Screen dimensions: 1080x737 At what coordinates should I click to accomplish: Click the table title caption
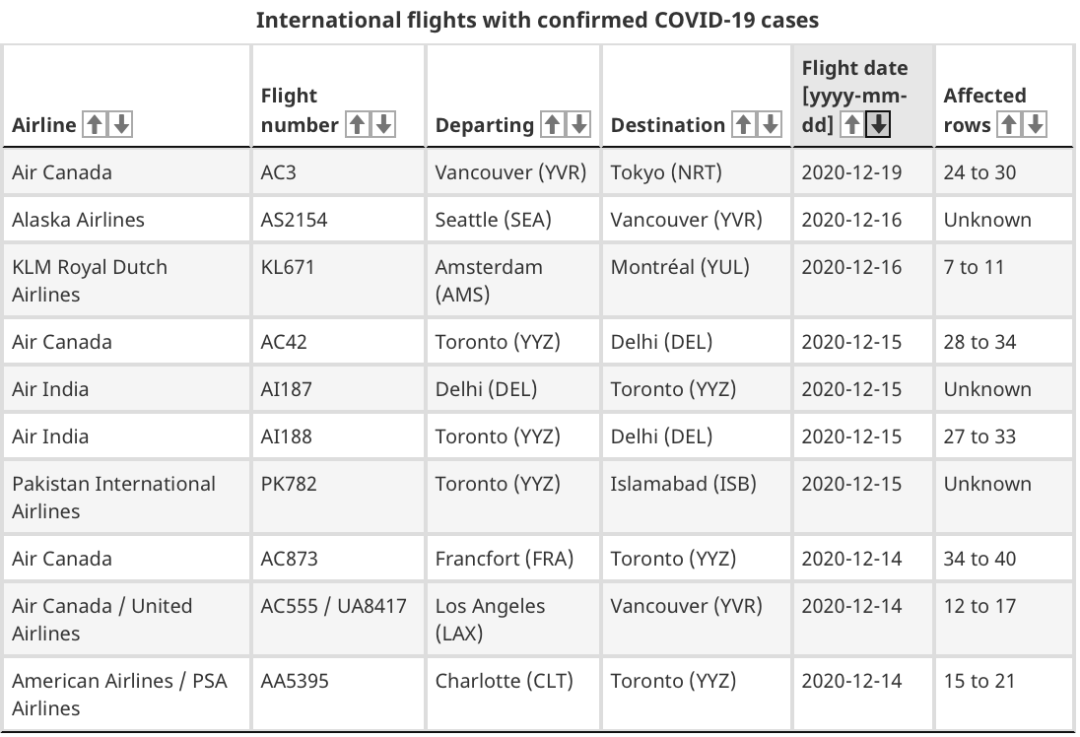pyautogui.click(x=537, y=20)
